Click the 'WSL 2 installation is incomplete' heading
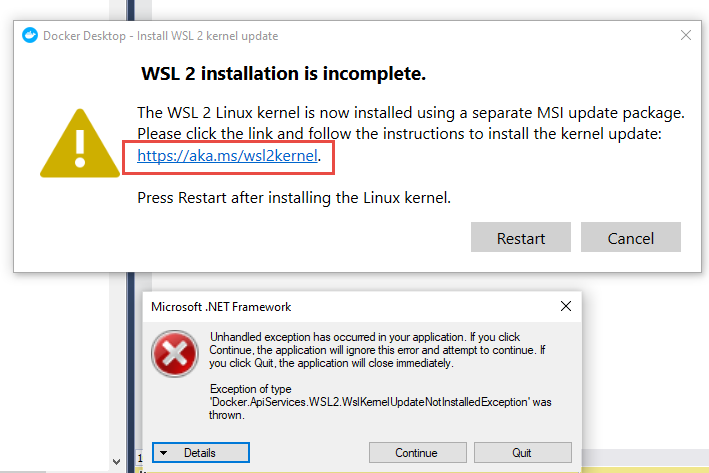Image resolution: width=709 pixels, height=473 pixels. [284, 73]
